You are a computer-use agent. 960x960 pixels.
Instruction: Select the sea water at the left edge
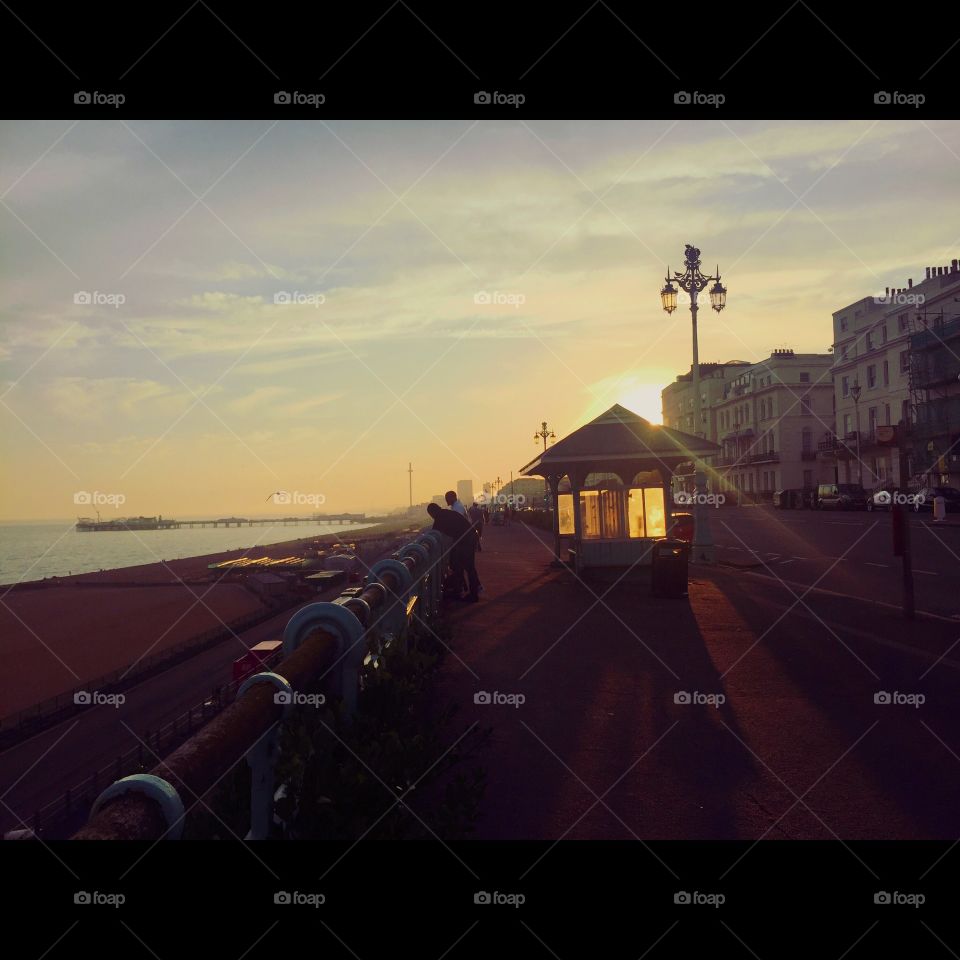(40, 550)
